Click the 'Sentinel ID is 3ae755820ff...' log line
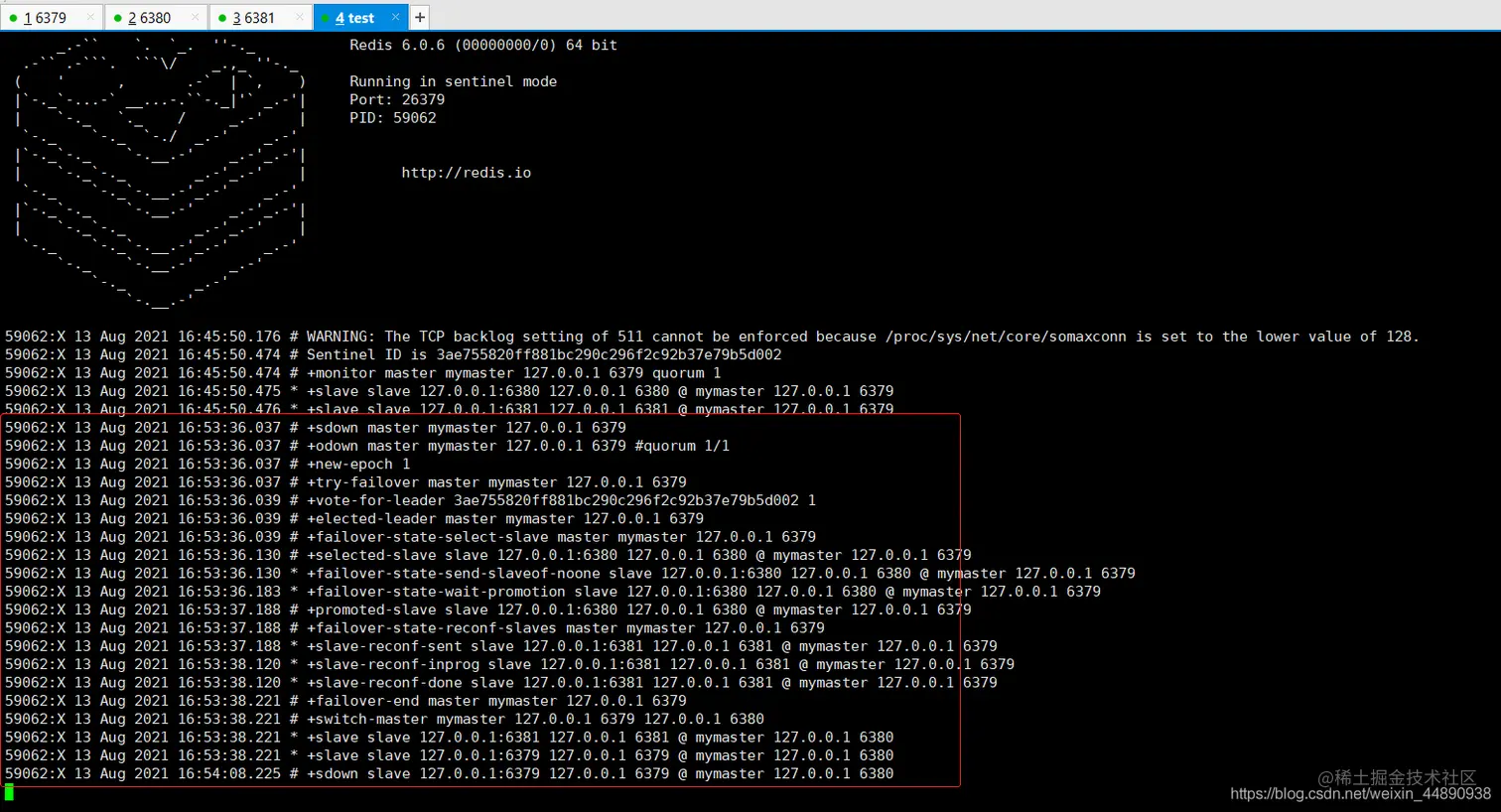The width and height of the screenshot is (1501, 812). 393,354
